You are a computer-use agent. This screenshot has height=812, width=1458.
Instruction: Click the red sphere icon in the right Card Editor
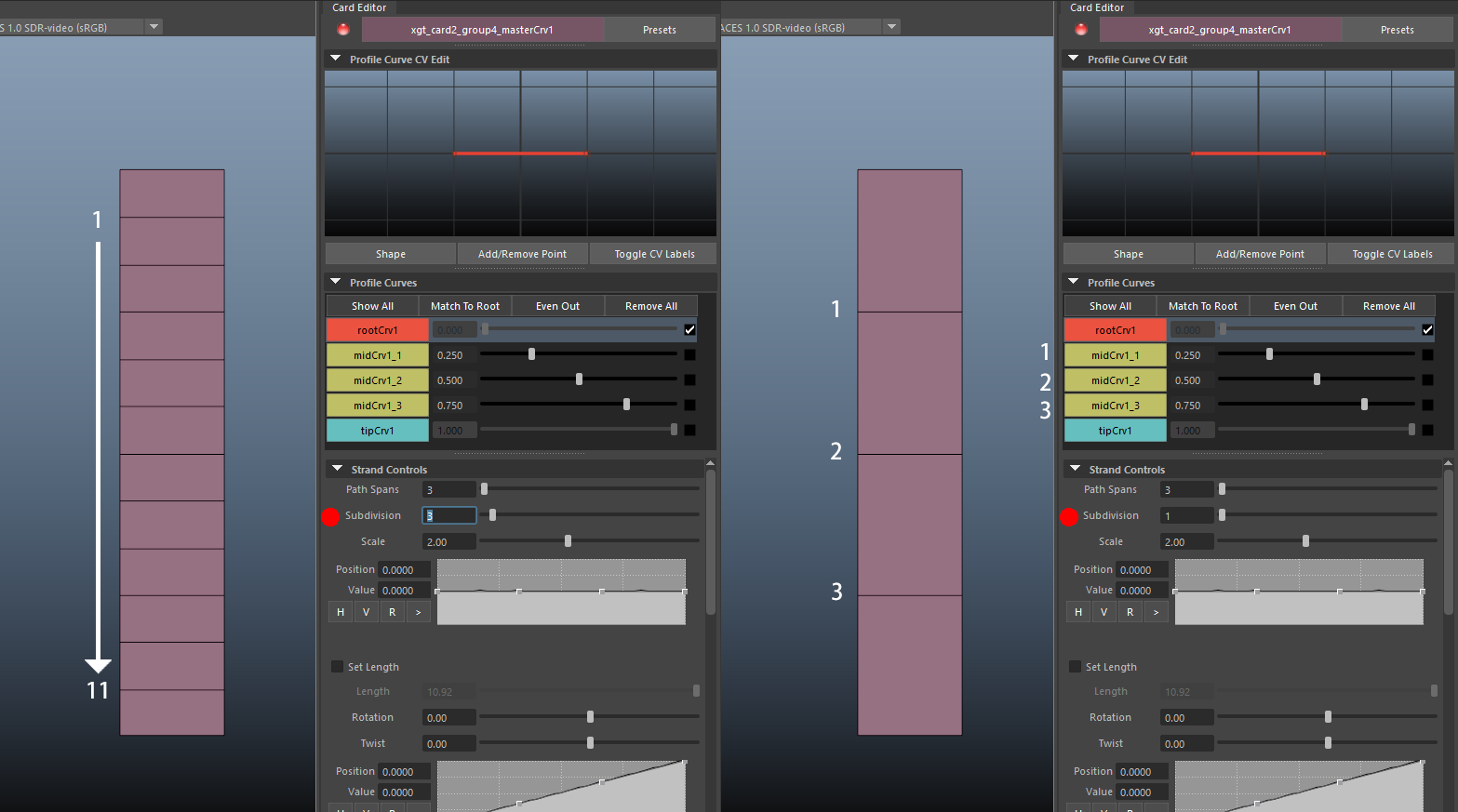tap(1081, 30)
